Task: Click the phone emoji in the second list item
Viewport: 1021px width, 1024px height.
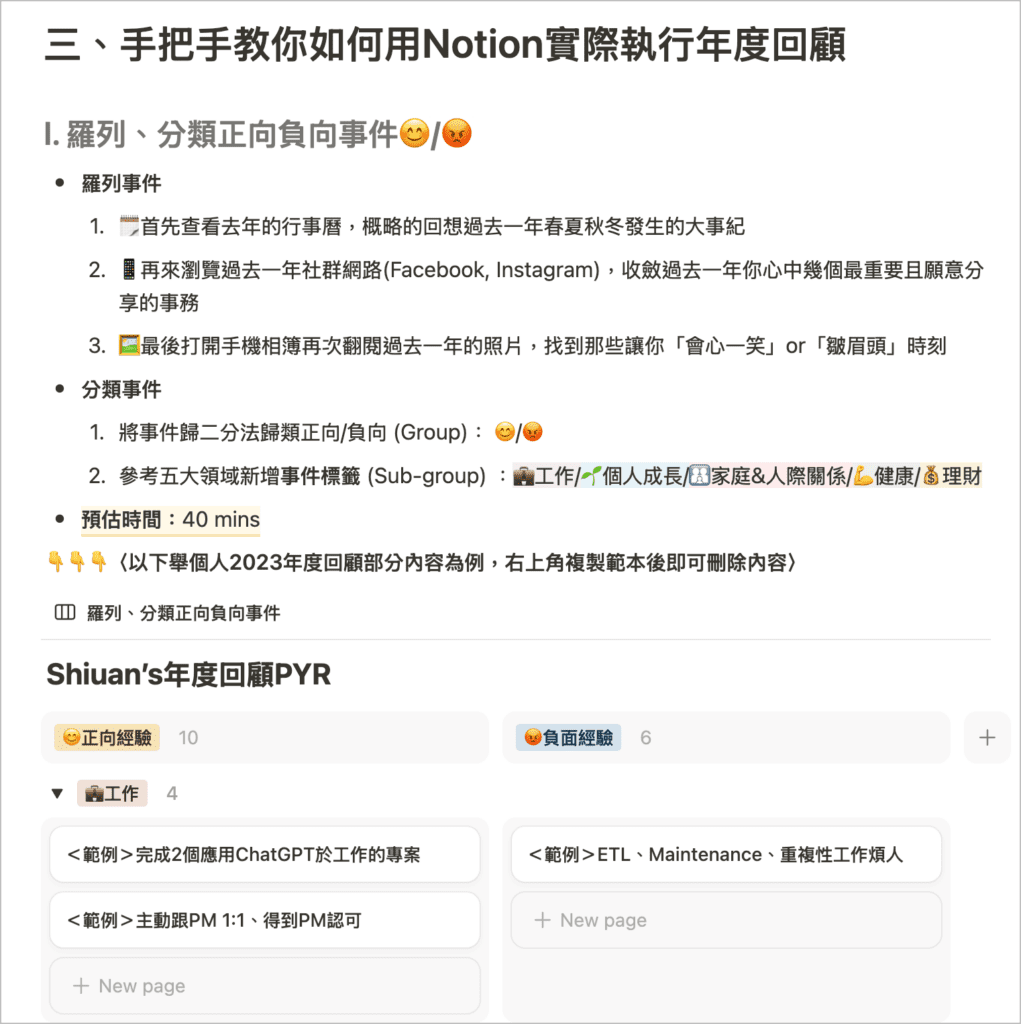Action: tap(129, 270)
